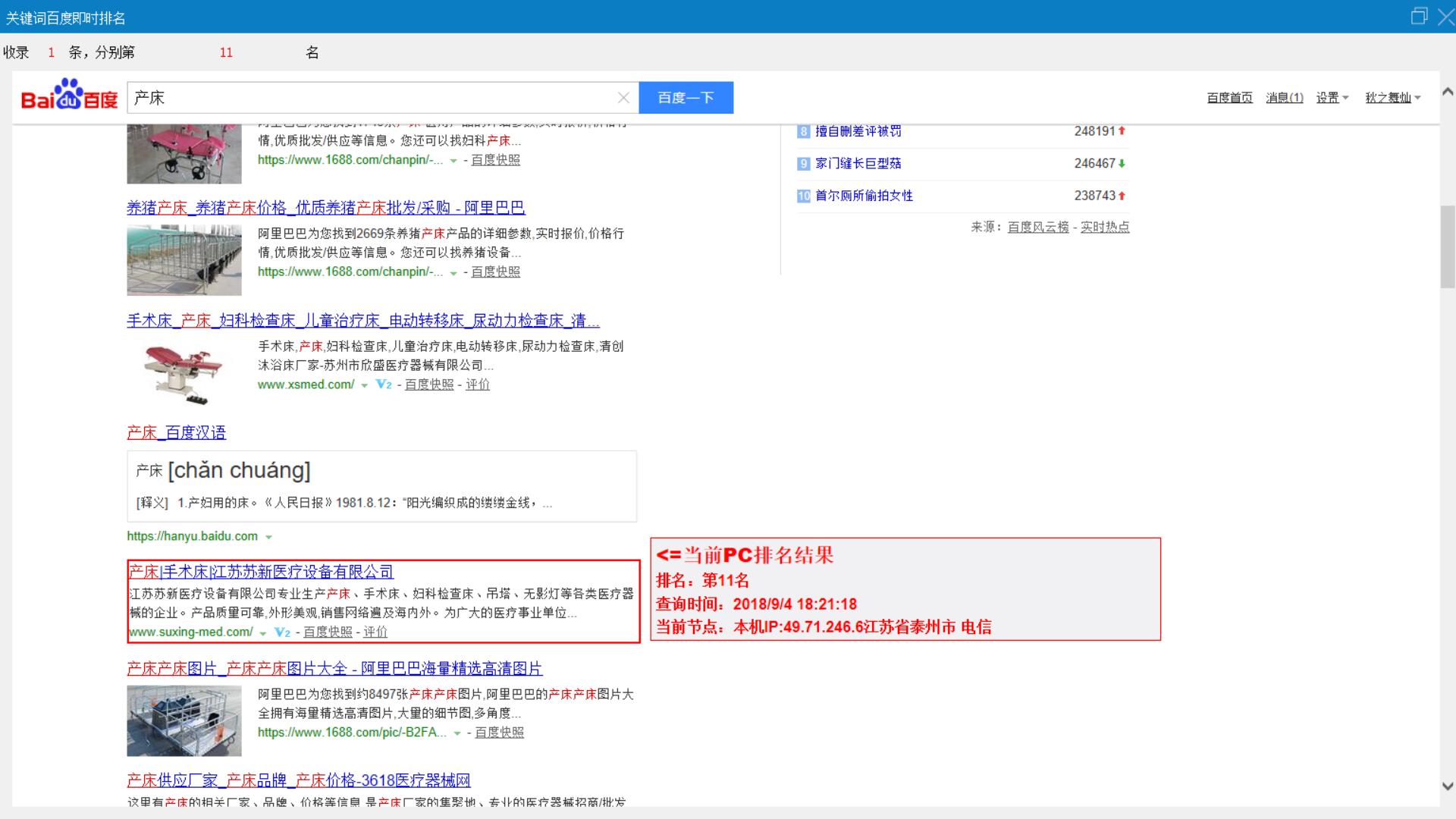Restore window using title bar icon
The image size is (1456, 819).
[x=1419, y=16]
